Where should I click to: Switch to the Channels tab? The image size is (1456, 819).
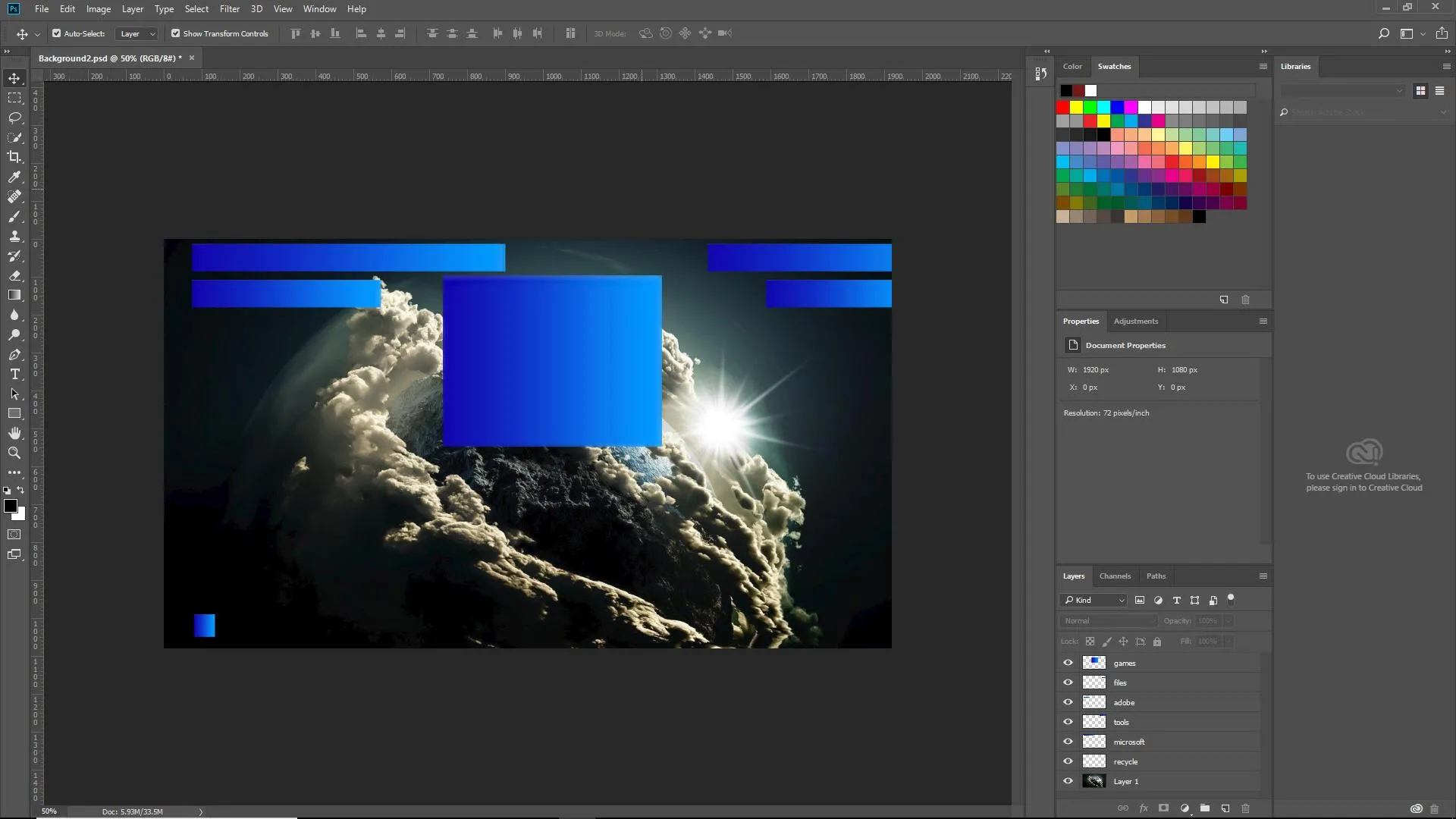tap(1115, 576)
